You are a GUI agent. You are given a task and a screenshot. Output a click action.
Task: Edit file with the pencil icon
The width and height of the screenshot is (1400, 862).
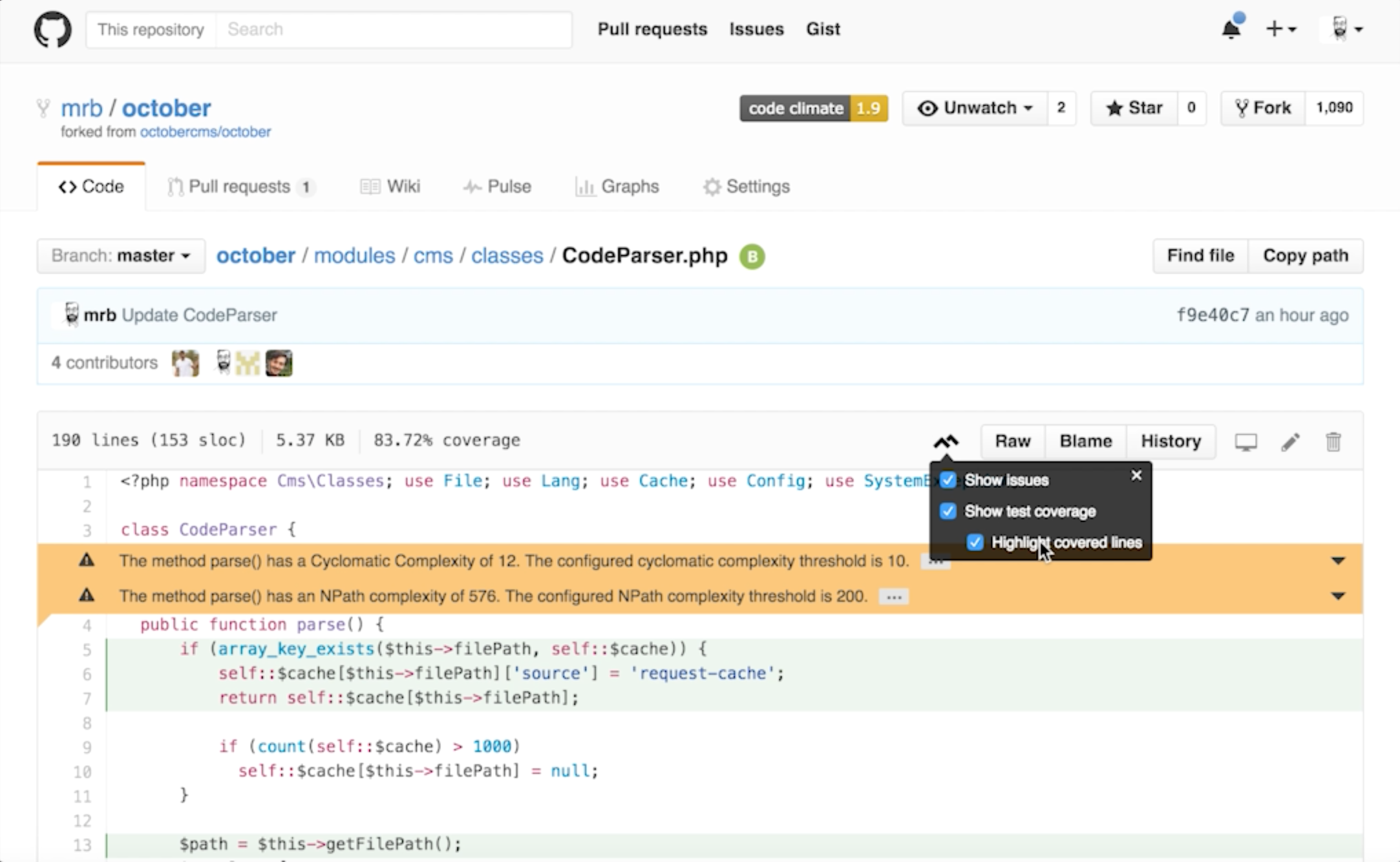point(1290,441)
